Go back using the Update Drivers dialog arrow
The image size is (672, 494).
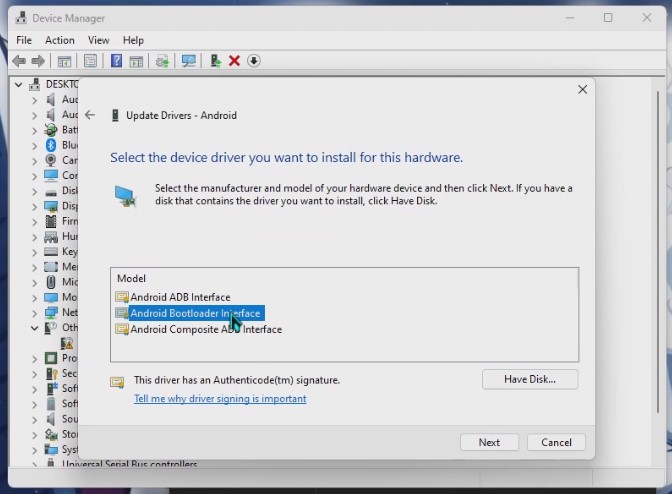[90, 115]
